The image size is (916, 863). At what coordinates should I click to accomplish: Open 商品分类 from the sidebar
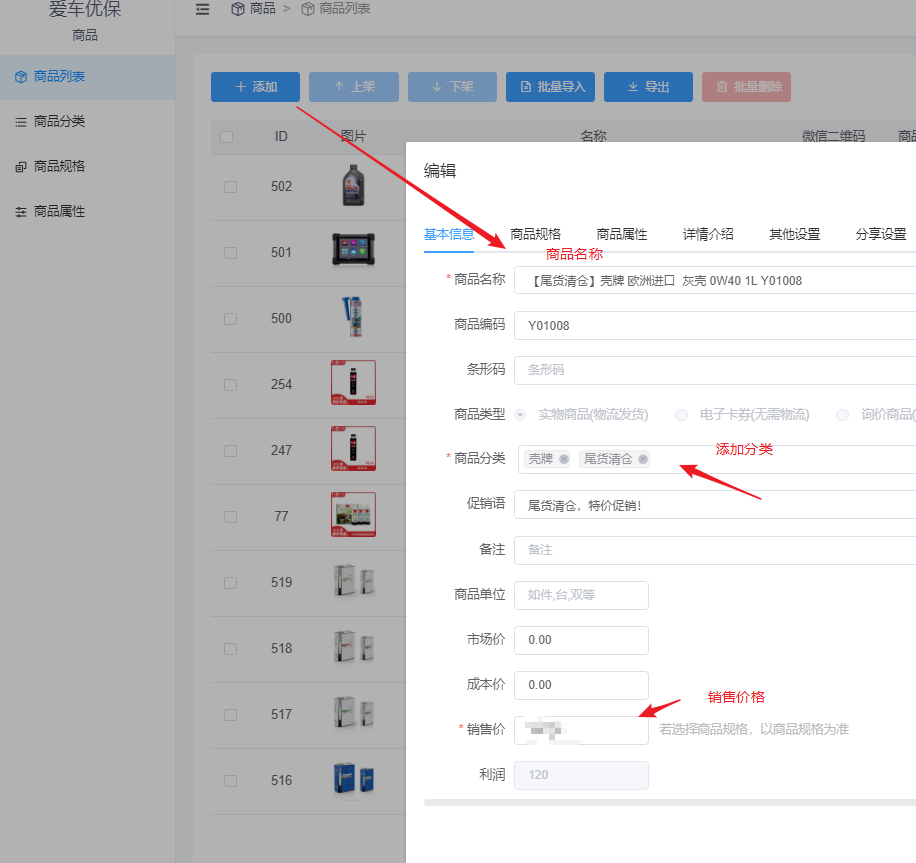tap(60, 121)
